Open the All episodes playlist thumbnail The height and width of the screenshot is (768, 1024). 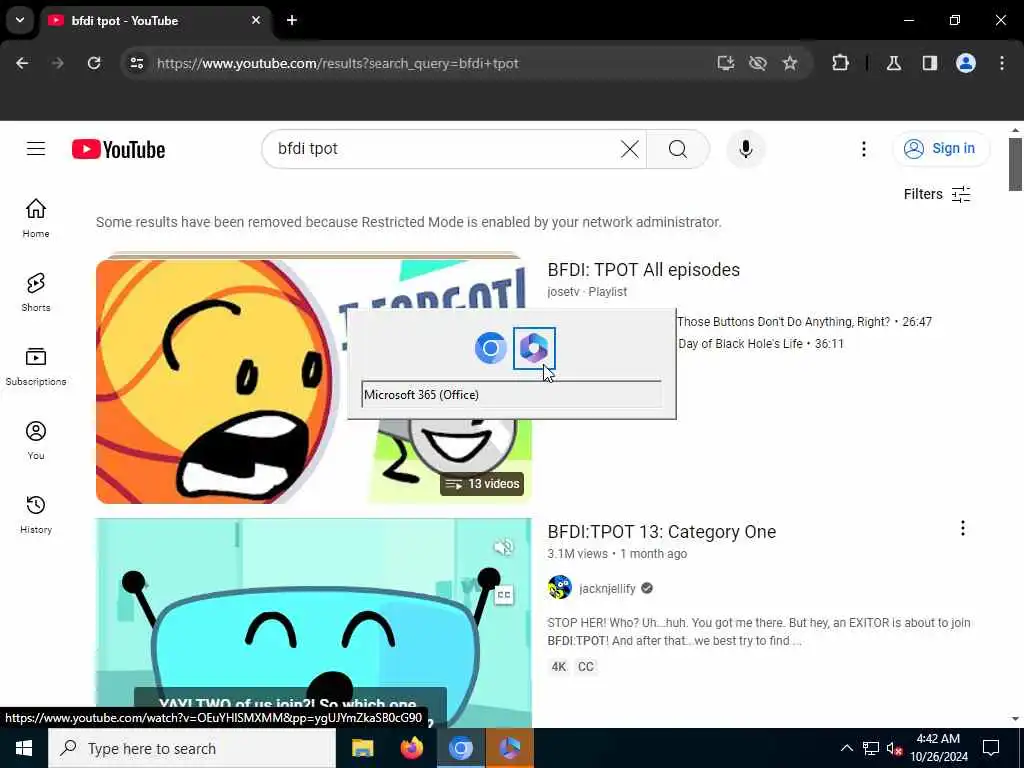click(x=313, y=381)
